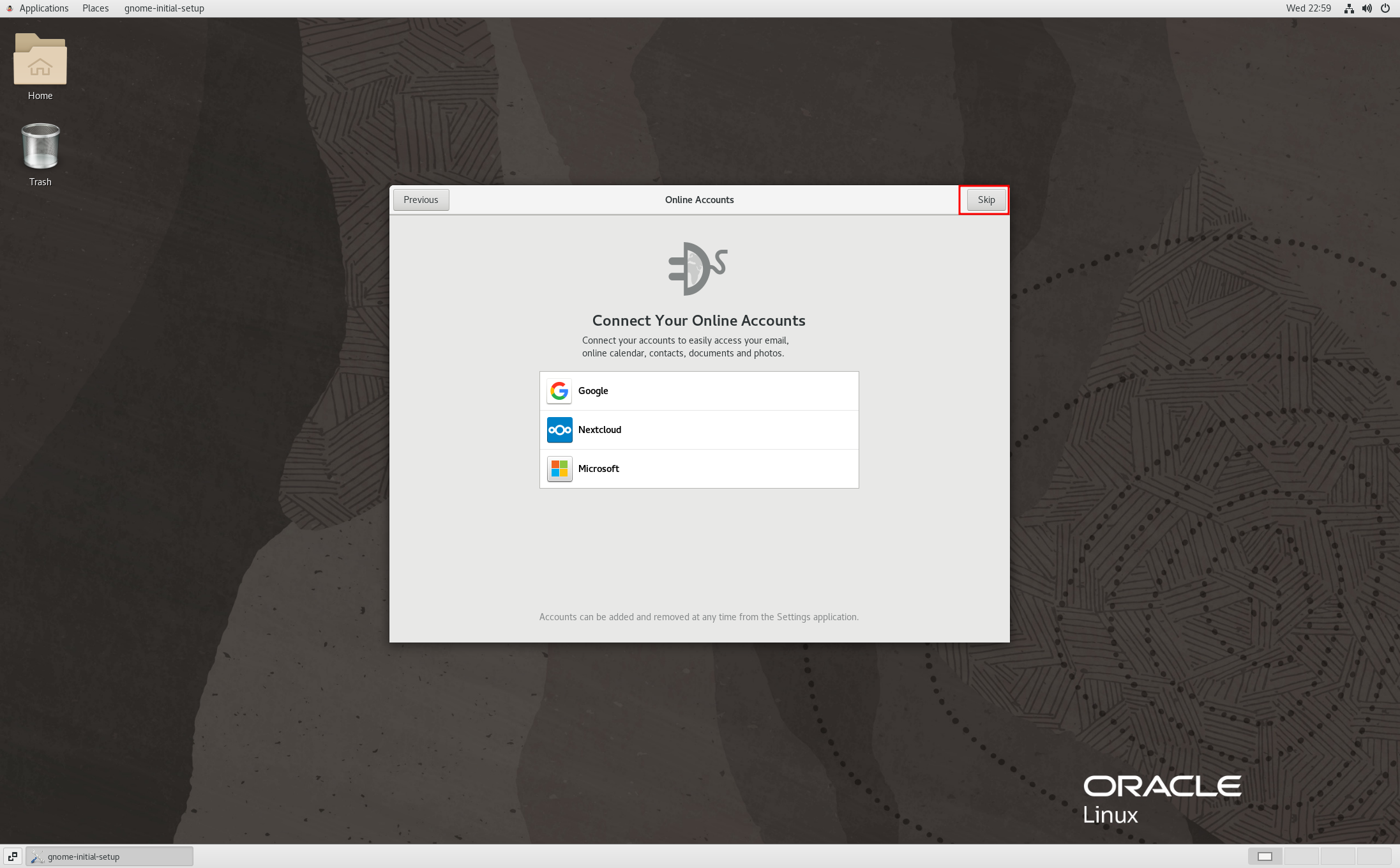This screenshot has height=868, width=1400.
Task: Select the Nextcloud account row
Action: coord(699,430)
